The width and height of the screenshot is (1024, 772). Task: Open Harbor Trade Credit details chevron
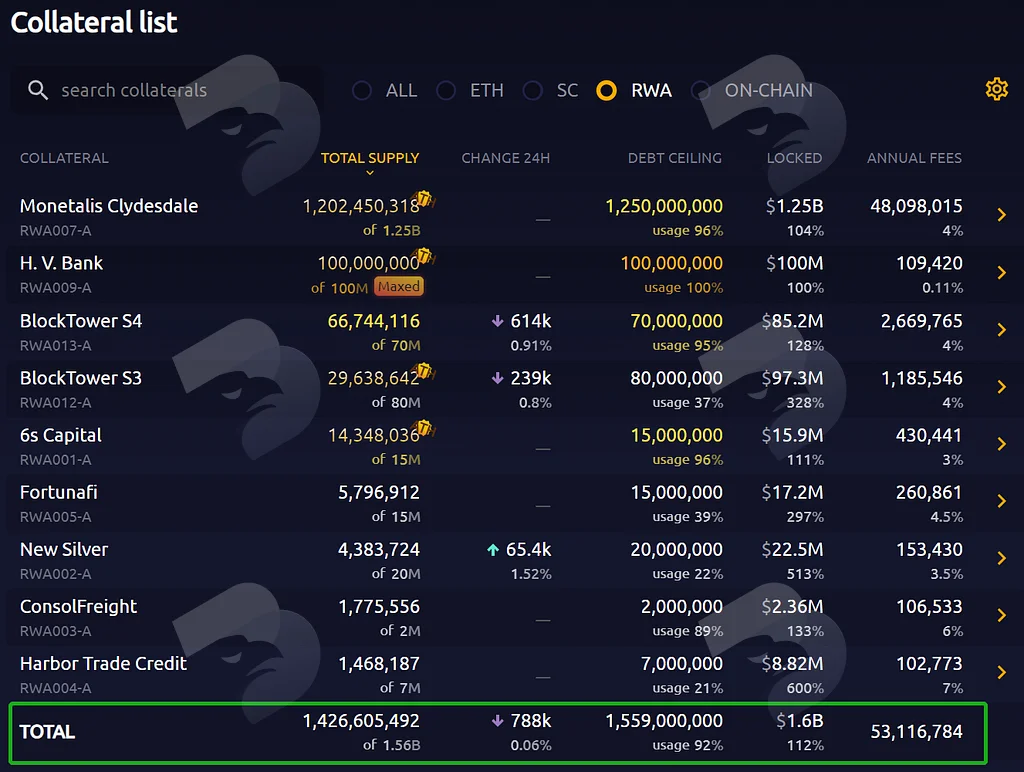[x=1002, y=672]
